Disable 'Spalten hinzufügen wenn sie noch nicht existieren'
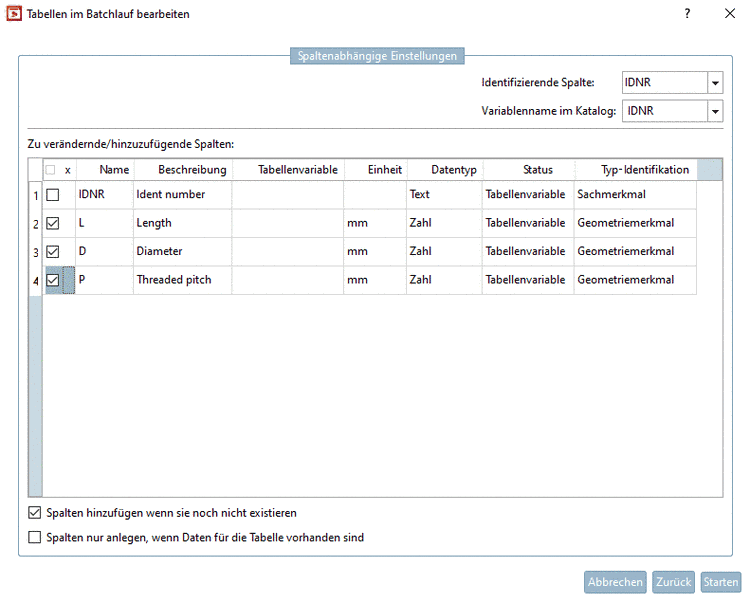The height and width of the screenshot is (603, 750). click(x=36, y=513)
